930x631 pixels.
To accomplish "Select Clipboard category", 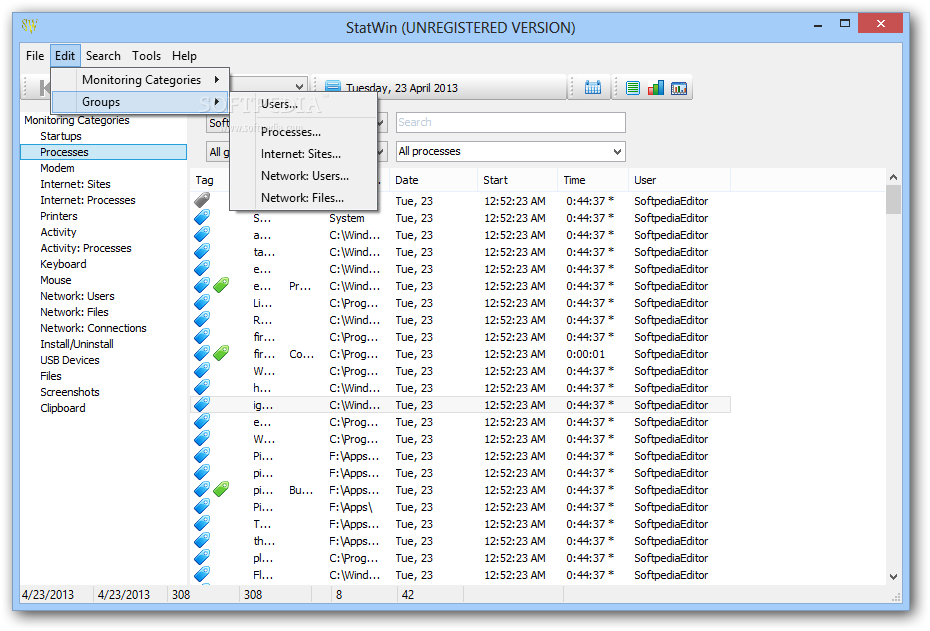I will tap(62, 408).
